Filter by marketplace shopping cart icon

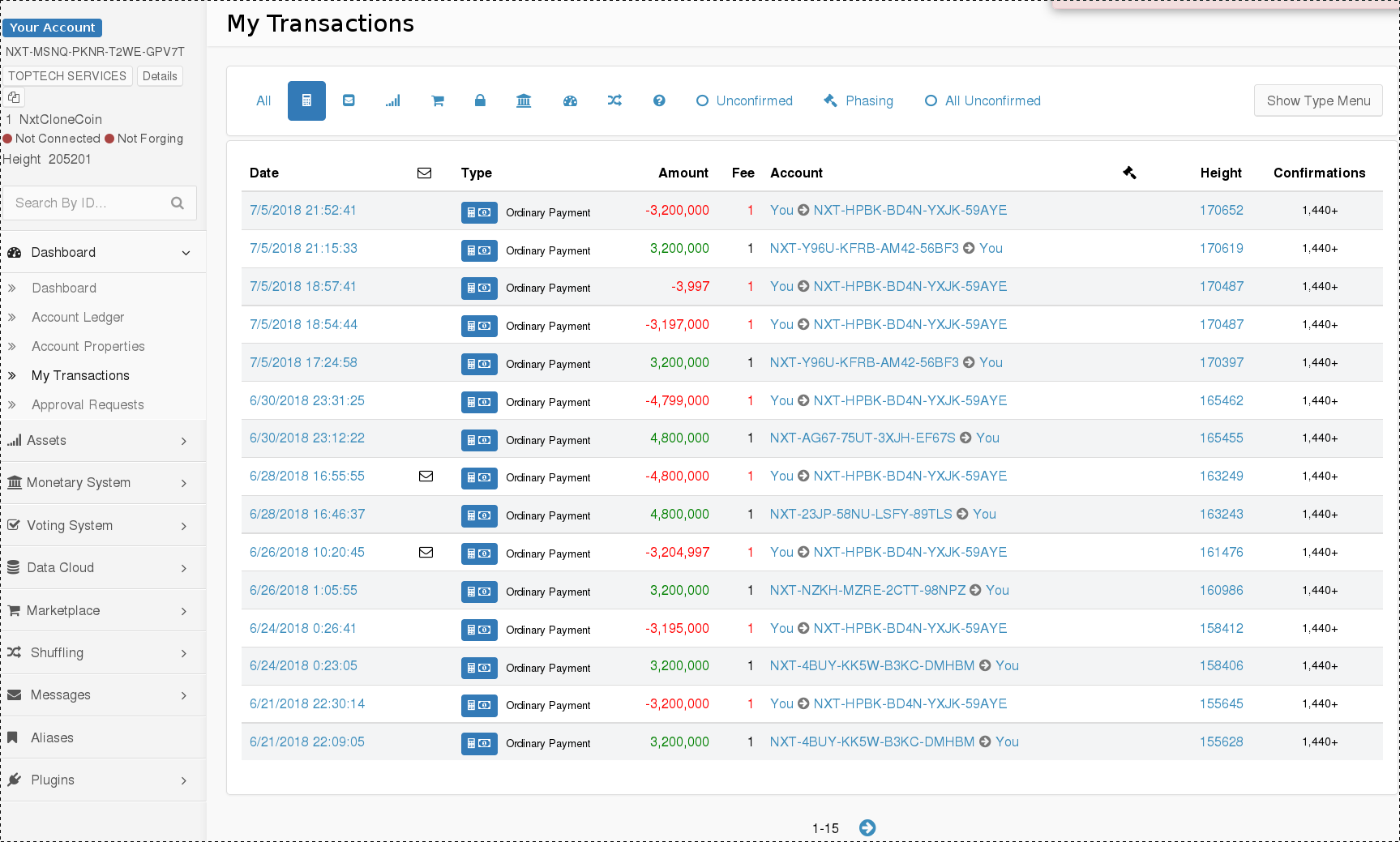pos(438,100)
